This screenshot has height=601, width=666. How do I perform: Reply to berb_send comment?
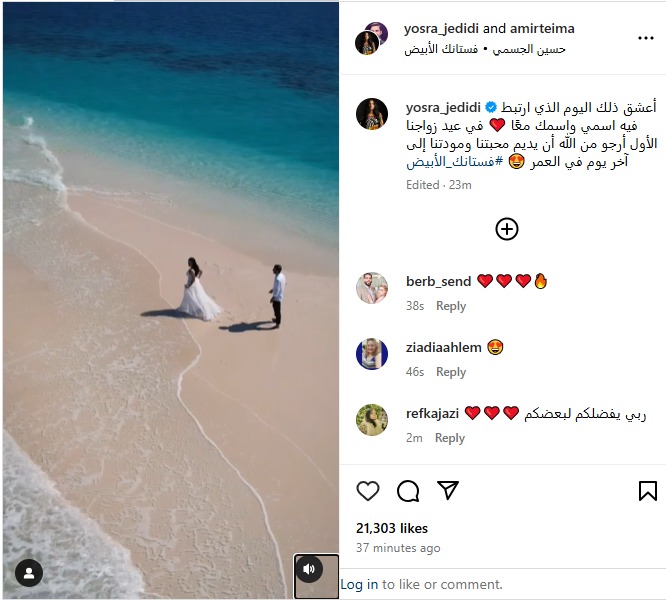point(451,306)
